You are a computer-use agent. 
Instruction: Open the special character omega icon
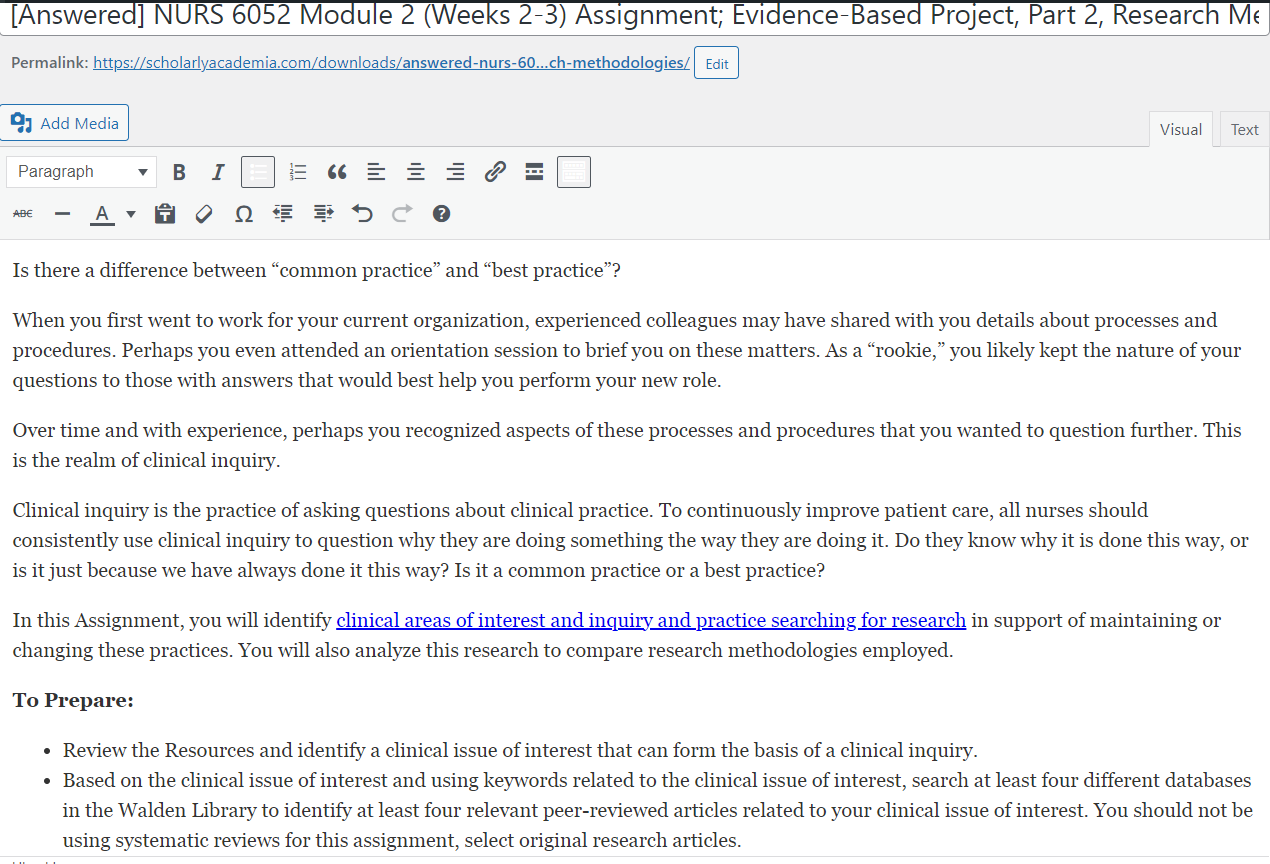[243, 213]
